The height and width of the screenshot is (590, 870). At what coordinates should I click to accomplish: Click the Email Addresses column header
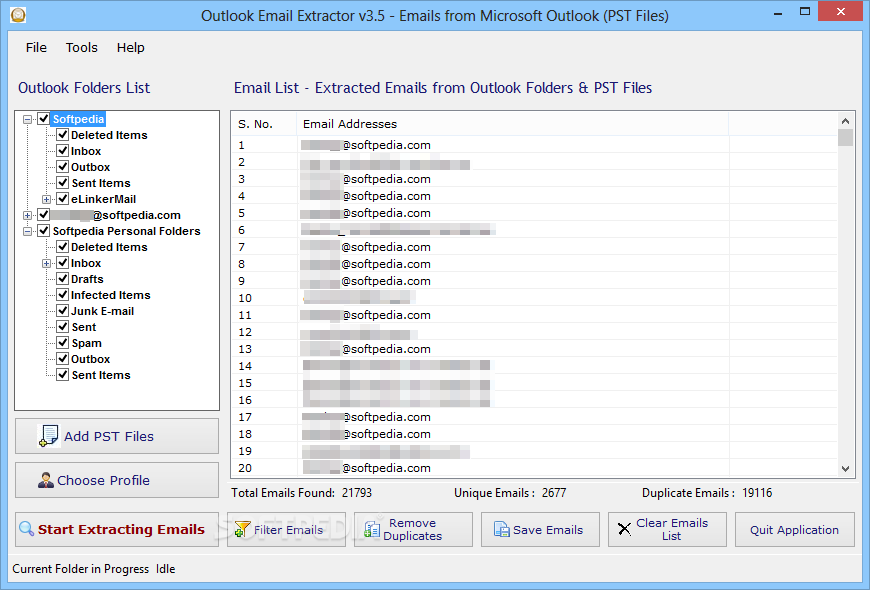pos(513,124)
